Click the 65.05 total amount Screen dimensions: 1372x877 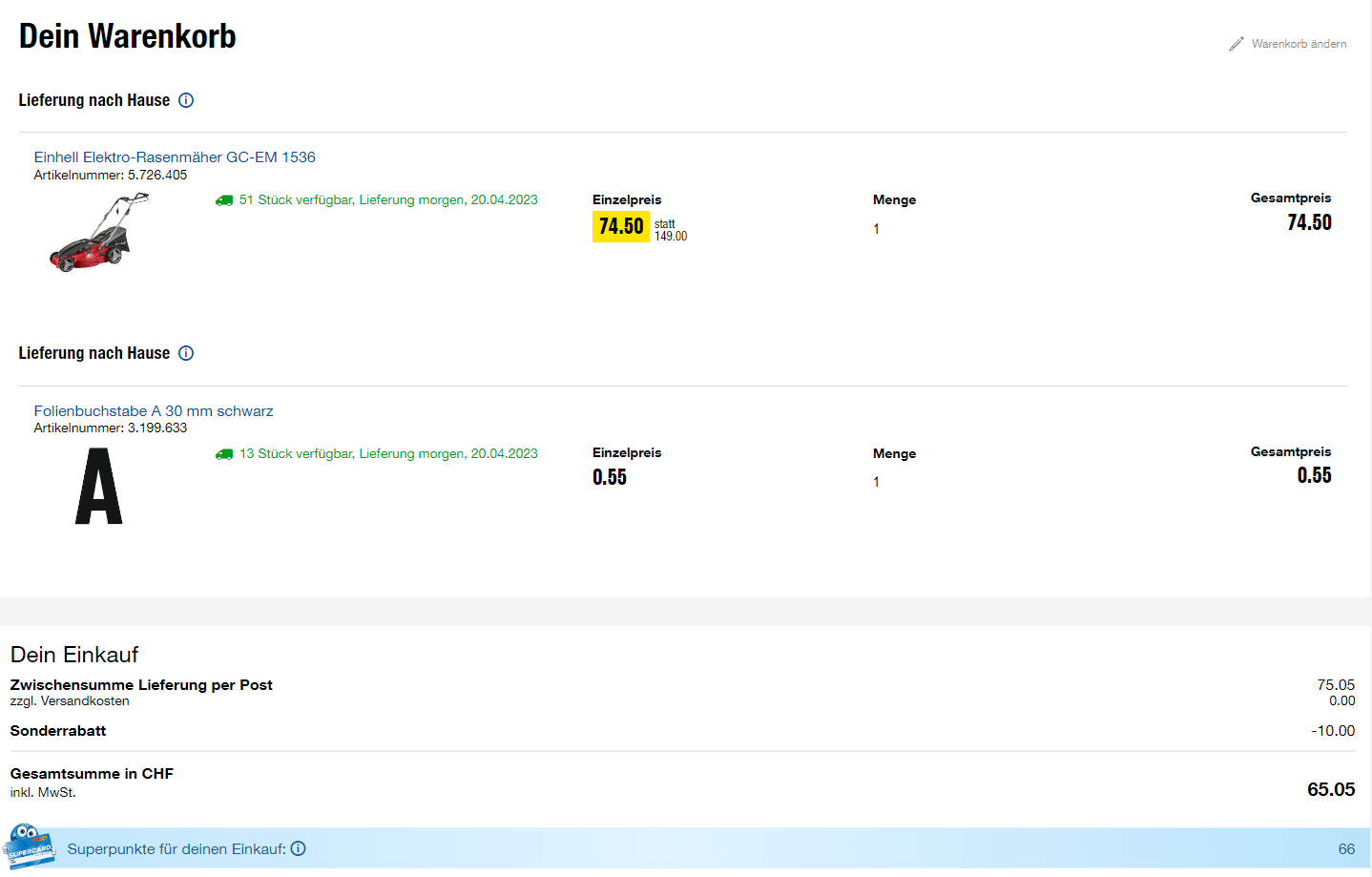pos(1330,789)
